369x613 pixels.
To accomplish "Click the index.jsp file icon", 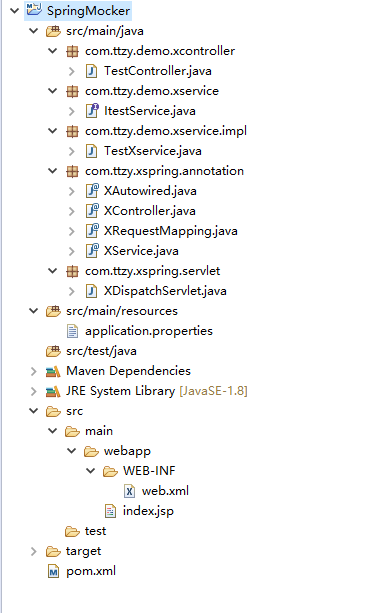I will click(110, 511).
